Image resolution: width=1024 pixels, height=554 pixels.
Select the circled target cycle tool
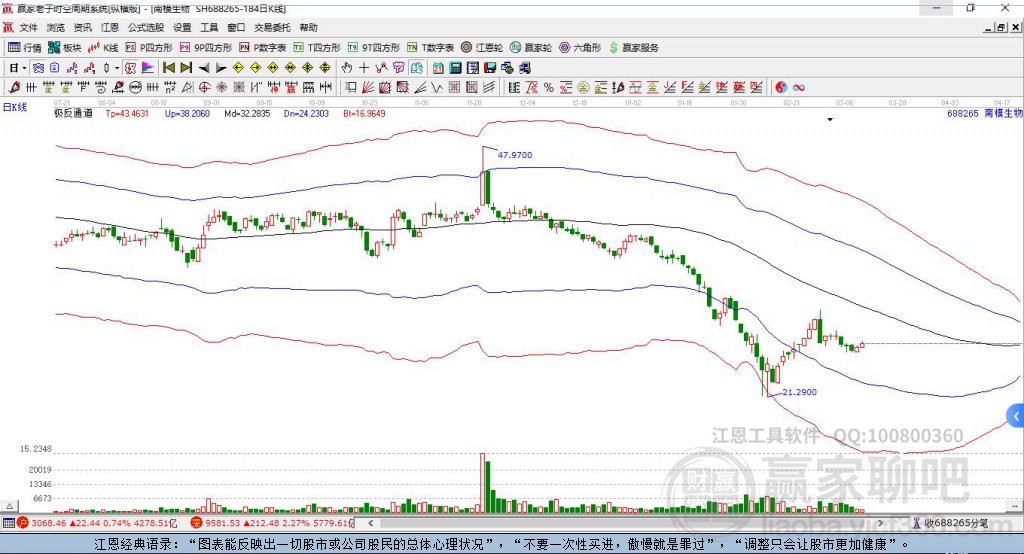[x=204, y=87]
